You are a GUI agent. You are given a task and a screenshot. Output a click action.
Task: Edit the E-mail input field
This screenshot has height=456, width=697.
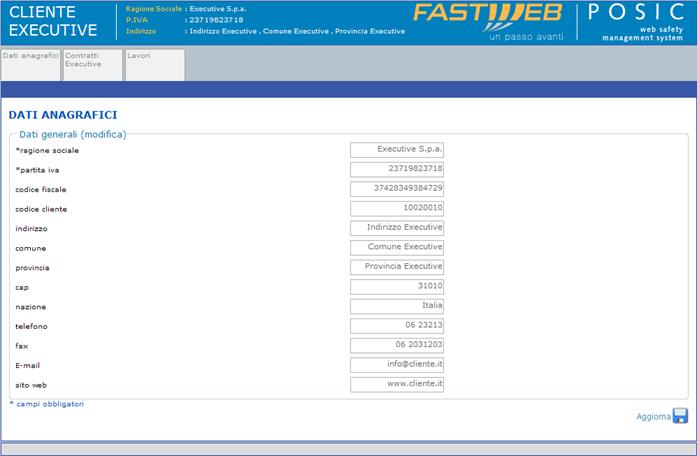click(397, 365)
